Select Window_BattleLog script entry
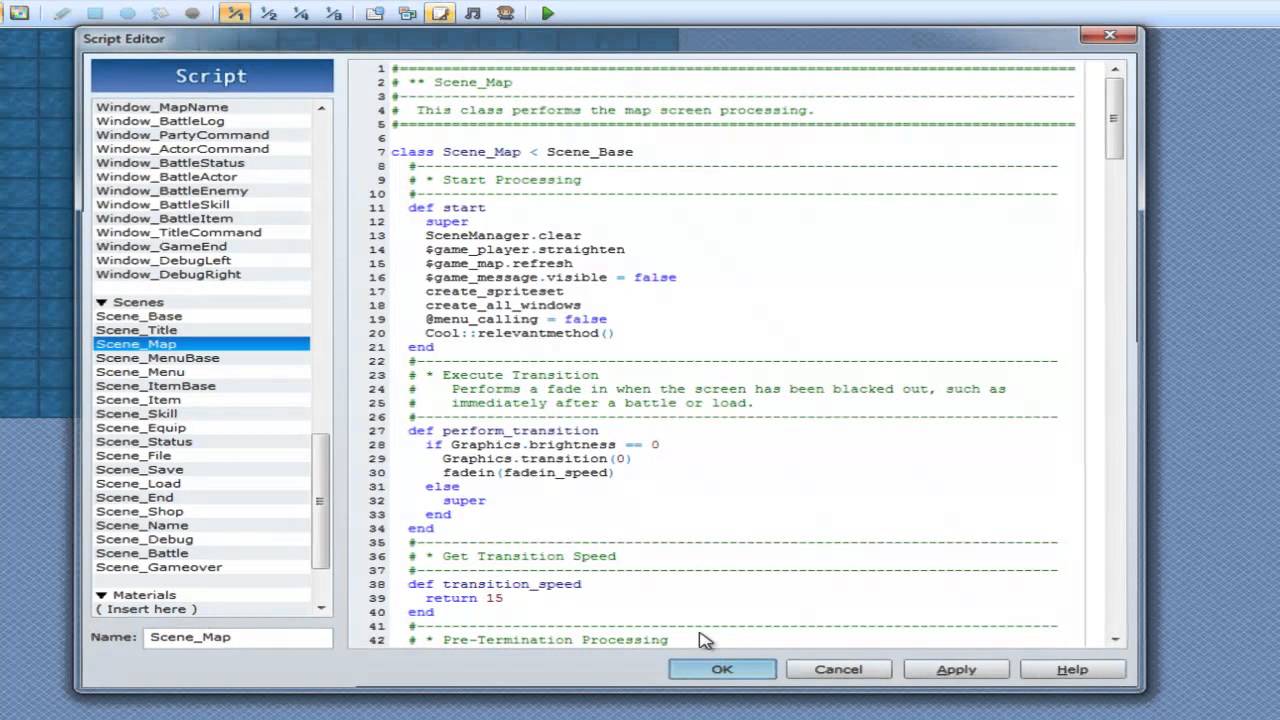Screen dimensions: 1280x720 coord(202,121)
